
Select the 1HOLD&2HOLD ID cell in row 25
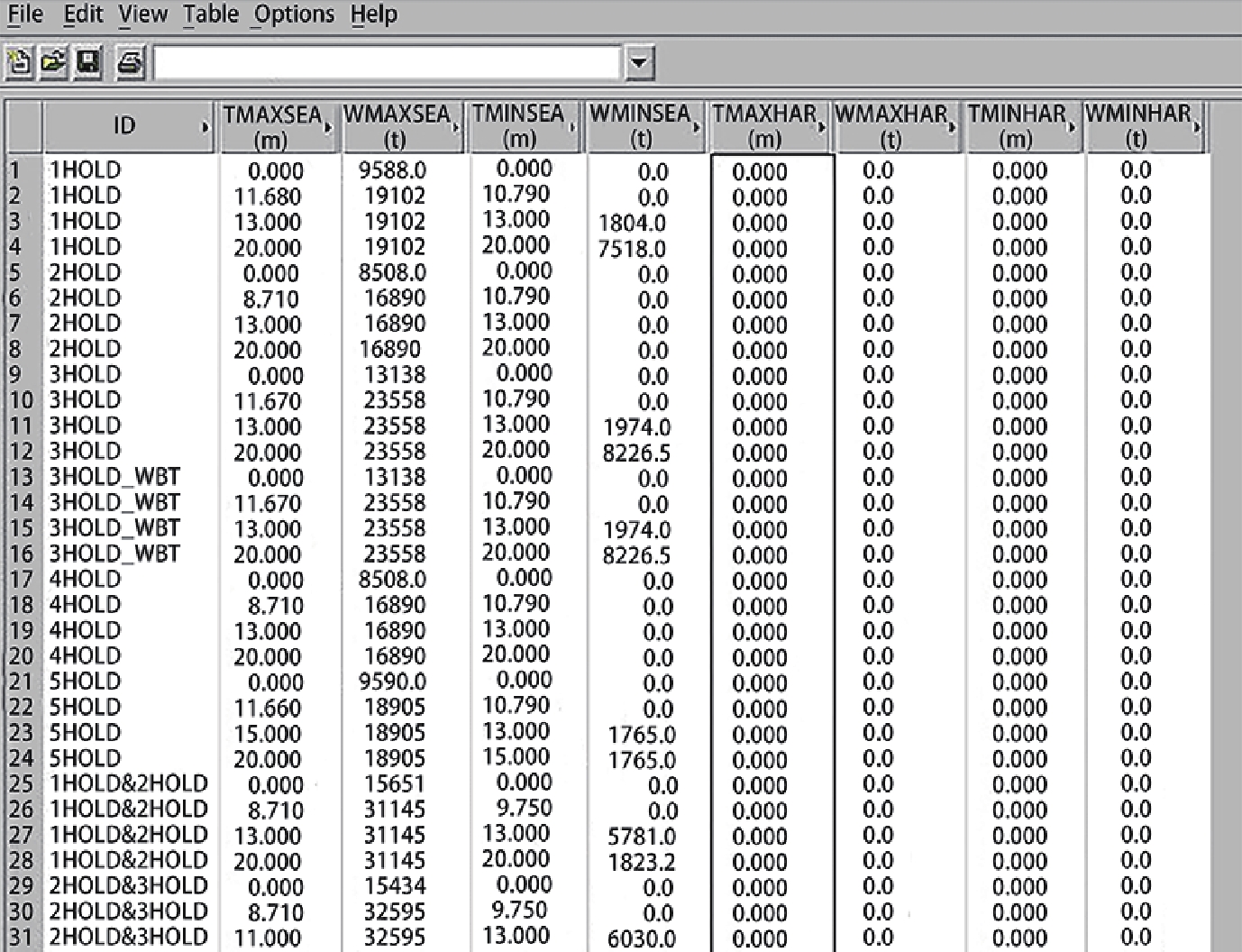129,783
